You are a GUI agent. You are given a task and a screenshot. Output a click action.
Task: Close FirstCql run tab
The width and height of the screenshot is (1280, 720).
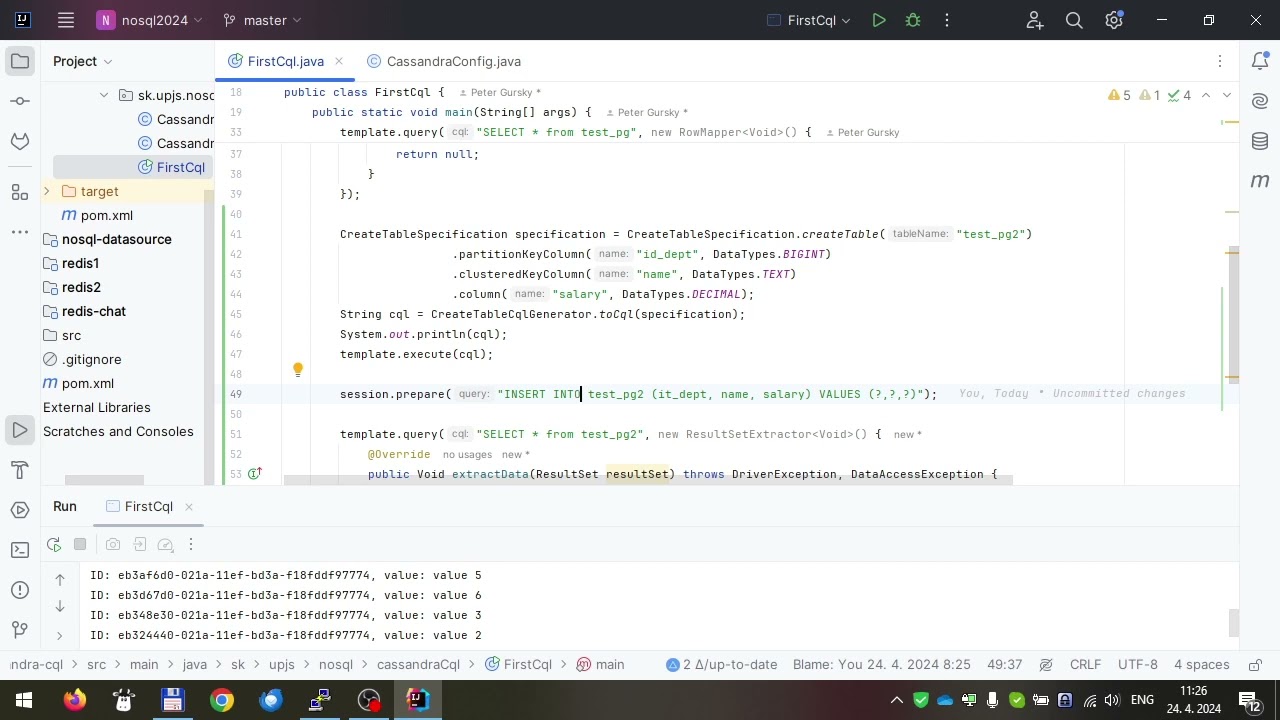(x=188, y=506)
